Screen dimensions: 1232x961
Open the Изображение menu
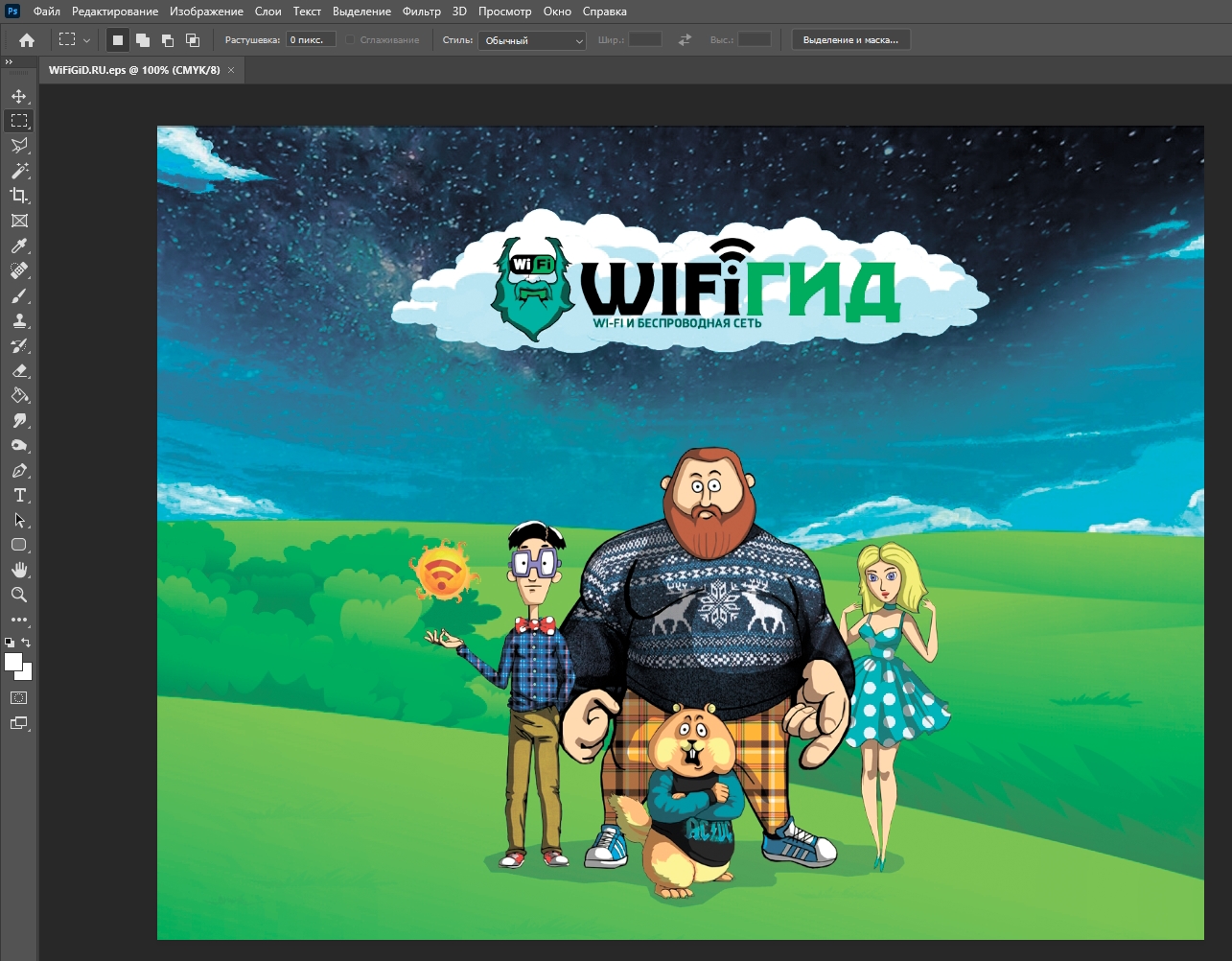(206, 12)
